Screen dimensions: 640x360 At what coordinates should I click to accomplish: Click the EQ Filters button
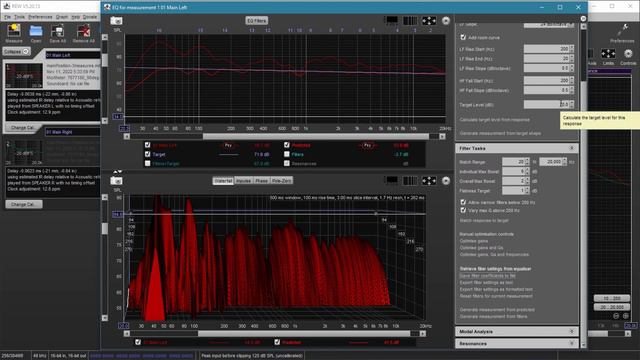click(x=256, y=20)
